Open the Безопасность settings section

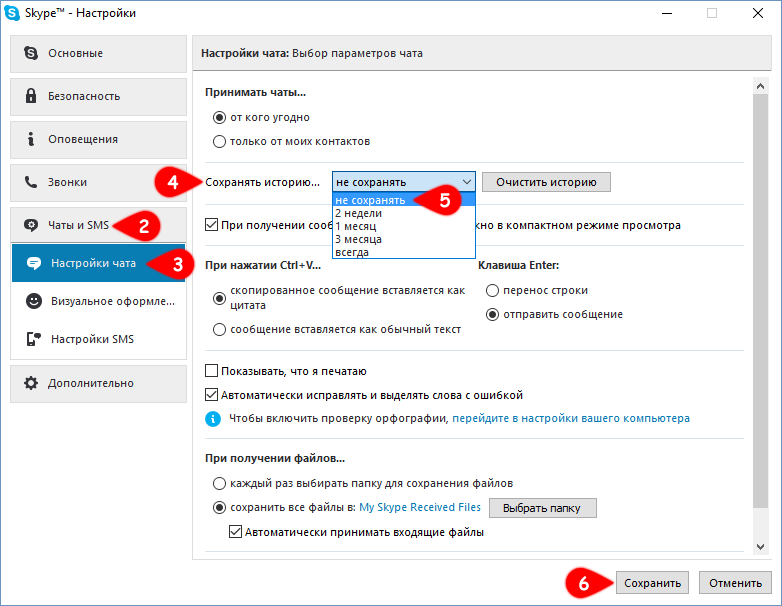[x=98, y=96]
